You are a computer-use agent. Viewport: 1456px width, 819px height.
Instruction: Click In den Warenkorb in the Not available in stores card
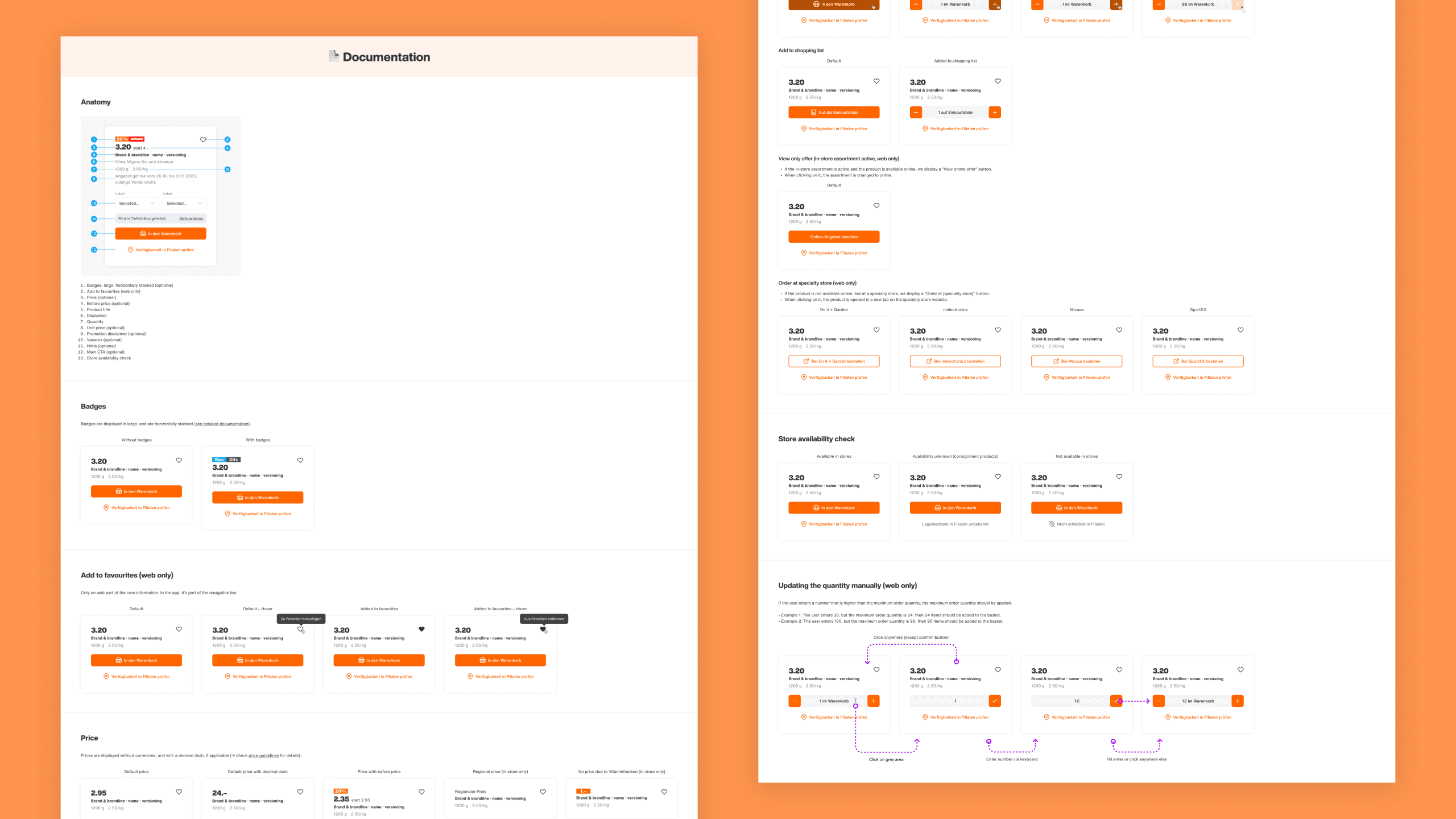1077,508
